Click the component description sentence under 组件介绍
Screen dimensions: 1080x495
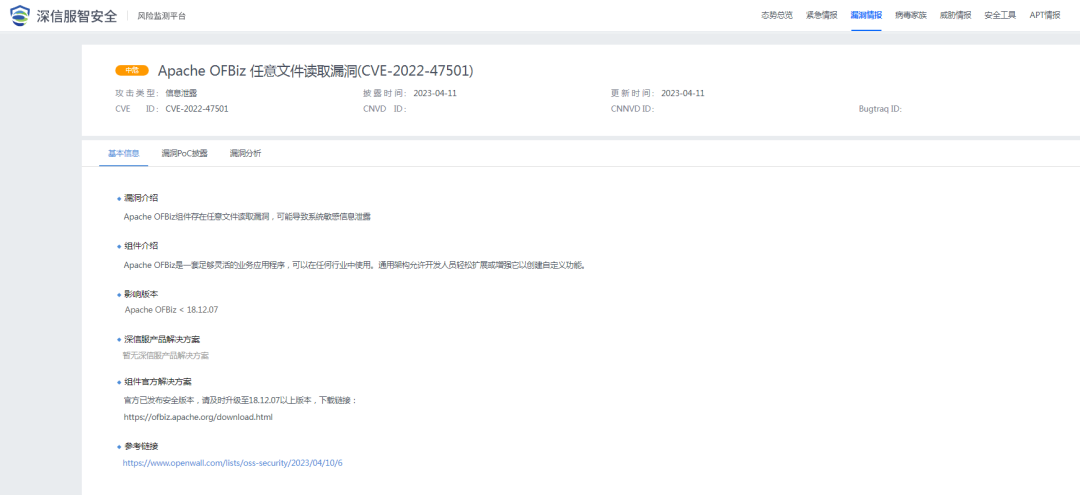[355, 264]
